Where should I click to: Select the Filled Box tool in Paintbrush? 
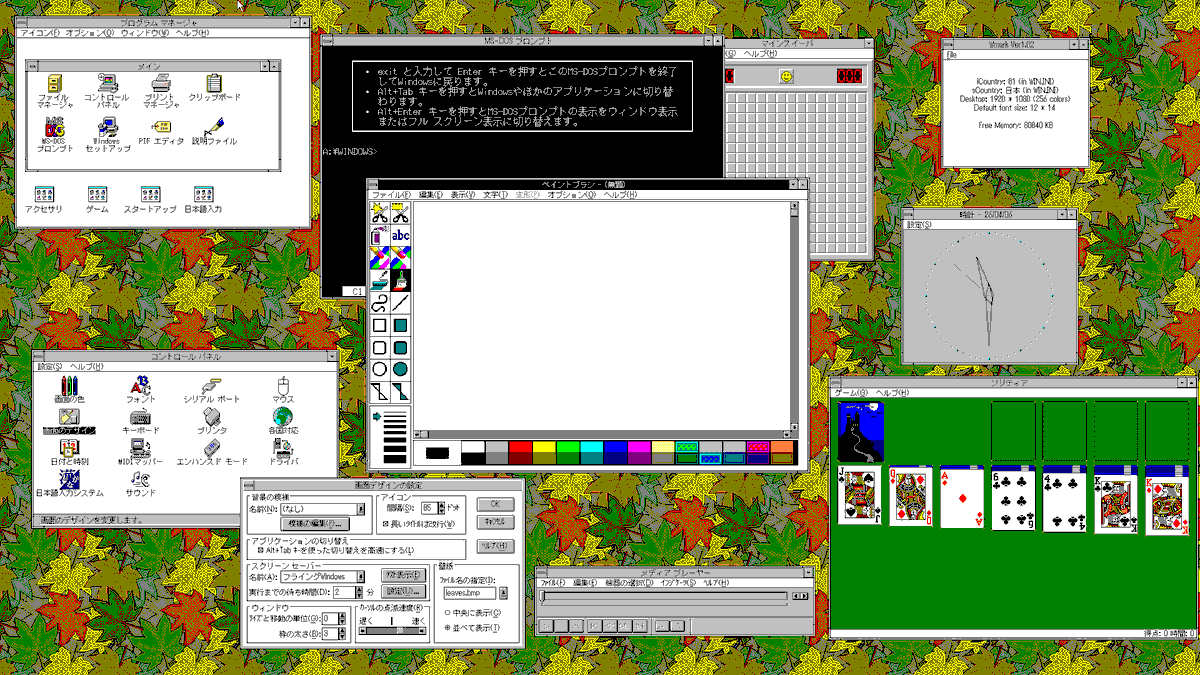[x=400, y=325]
